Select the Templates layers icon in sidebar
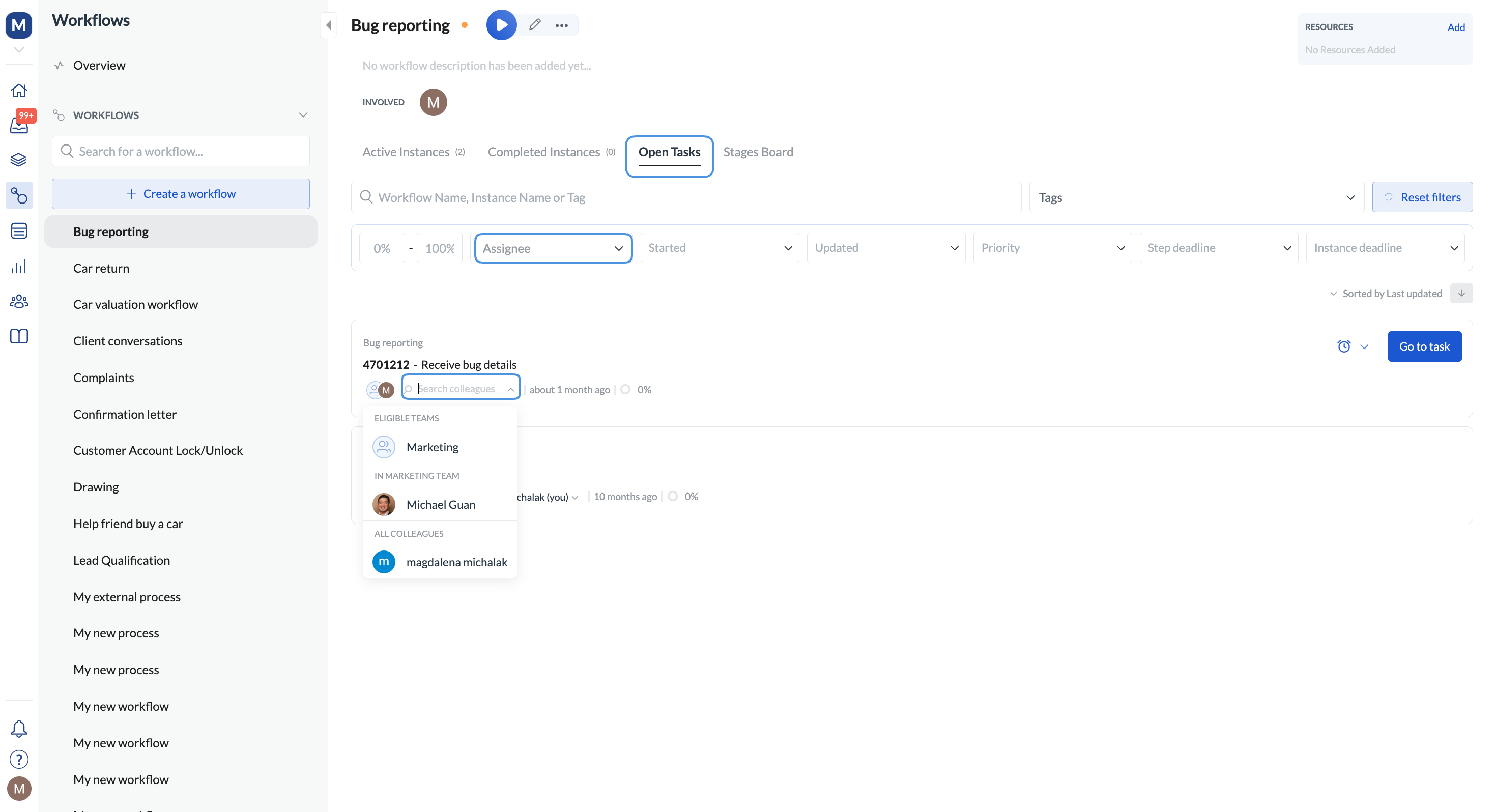This screenshot has width=1496, height=812. click(19, 160)
